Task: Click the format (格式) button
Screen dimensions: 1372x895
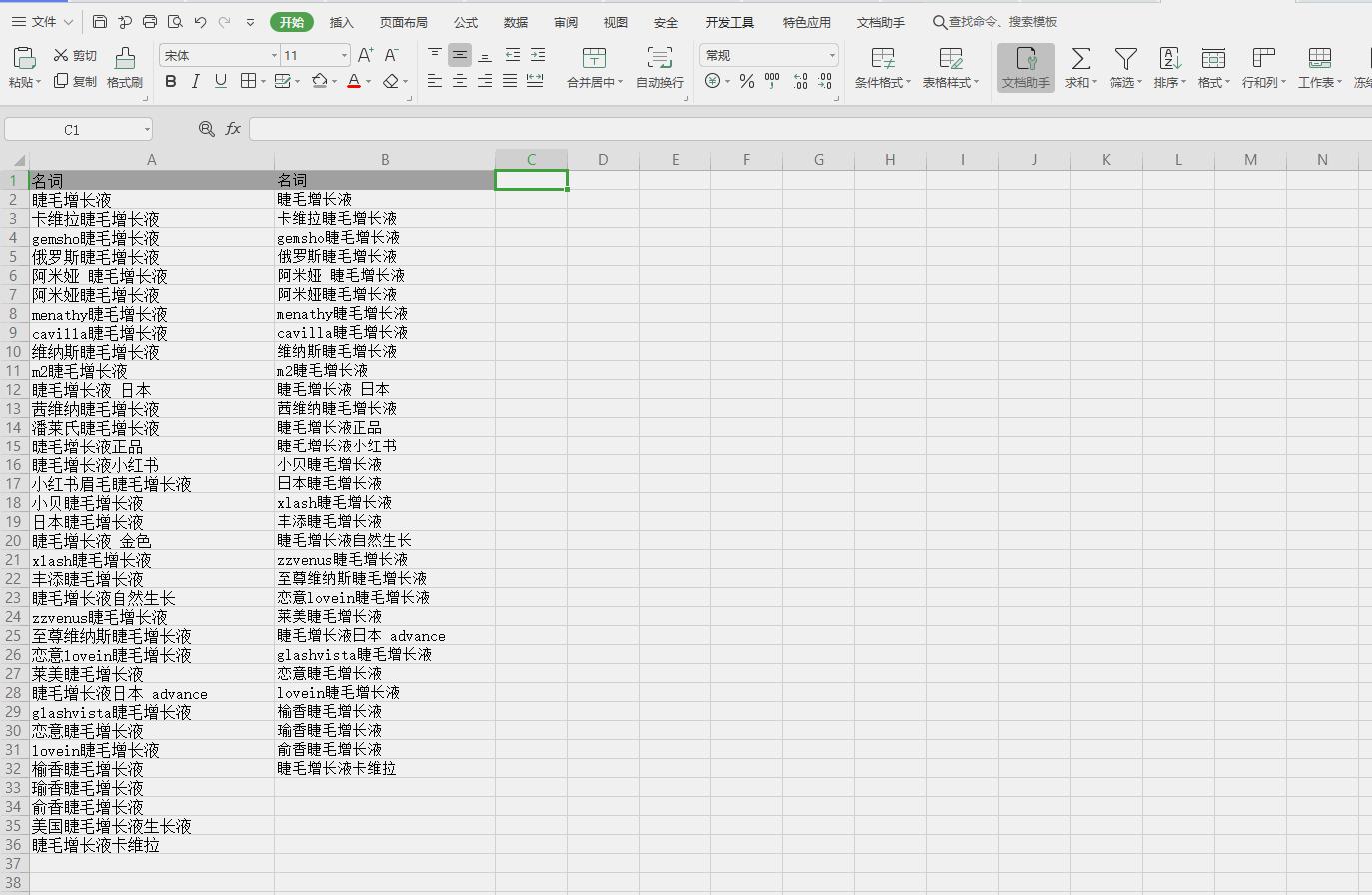Action: click(x=1213, y=67)
